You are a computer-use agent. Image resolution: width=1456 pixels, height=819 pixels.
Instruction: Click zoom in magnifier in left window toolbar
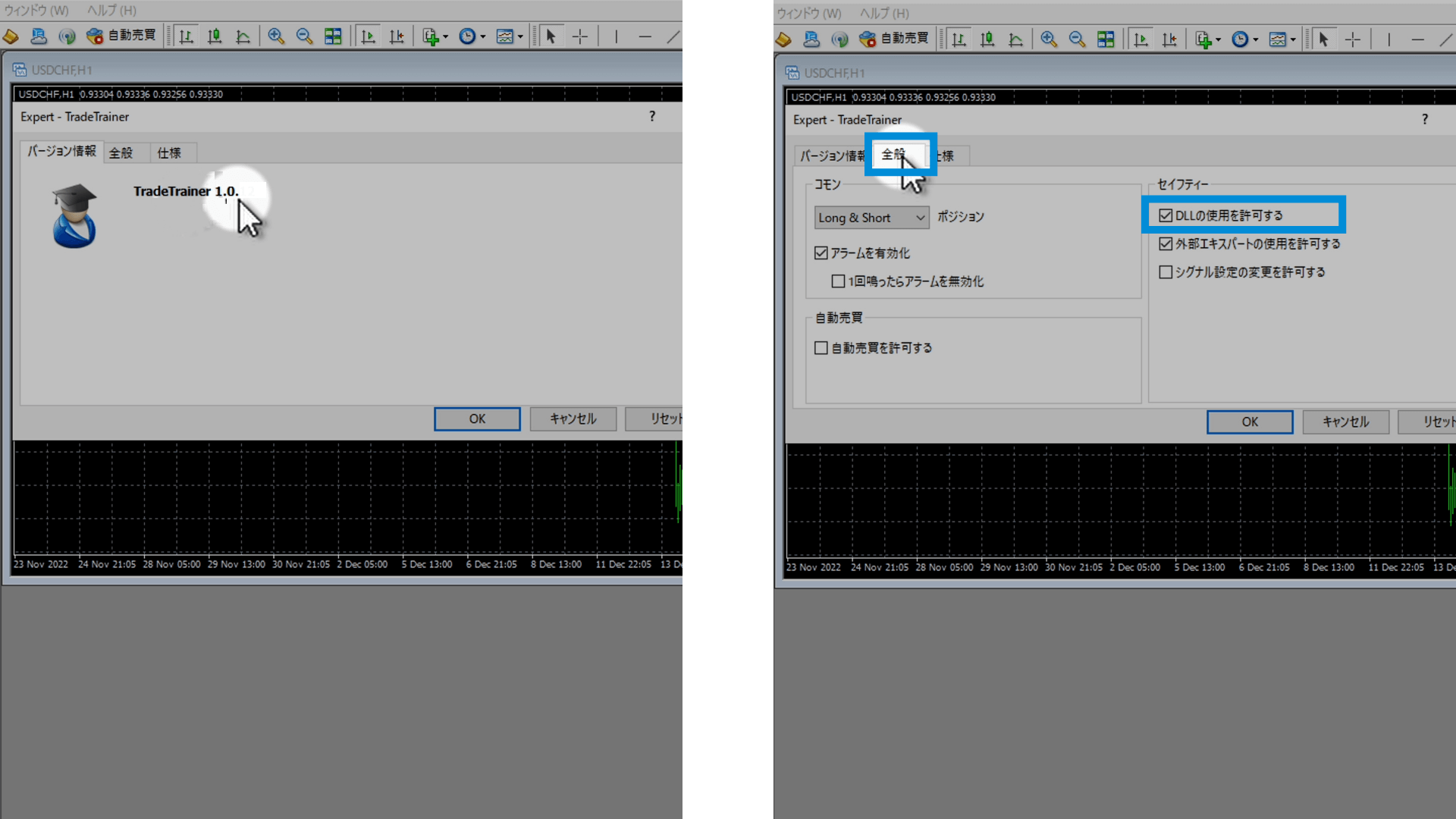click(276, 36)
